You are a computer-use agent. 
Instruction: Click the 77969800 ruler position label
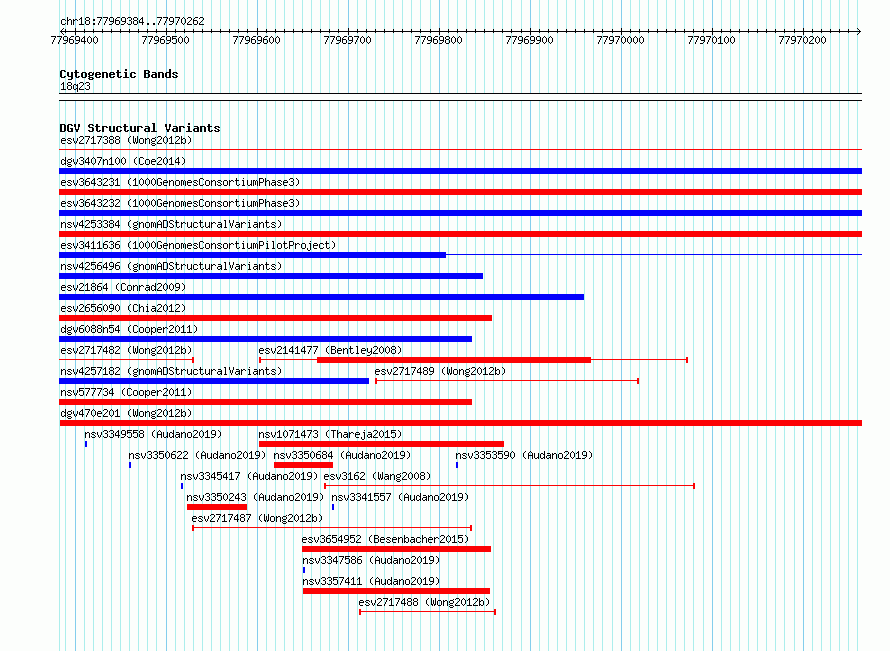point(438,40)
